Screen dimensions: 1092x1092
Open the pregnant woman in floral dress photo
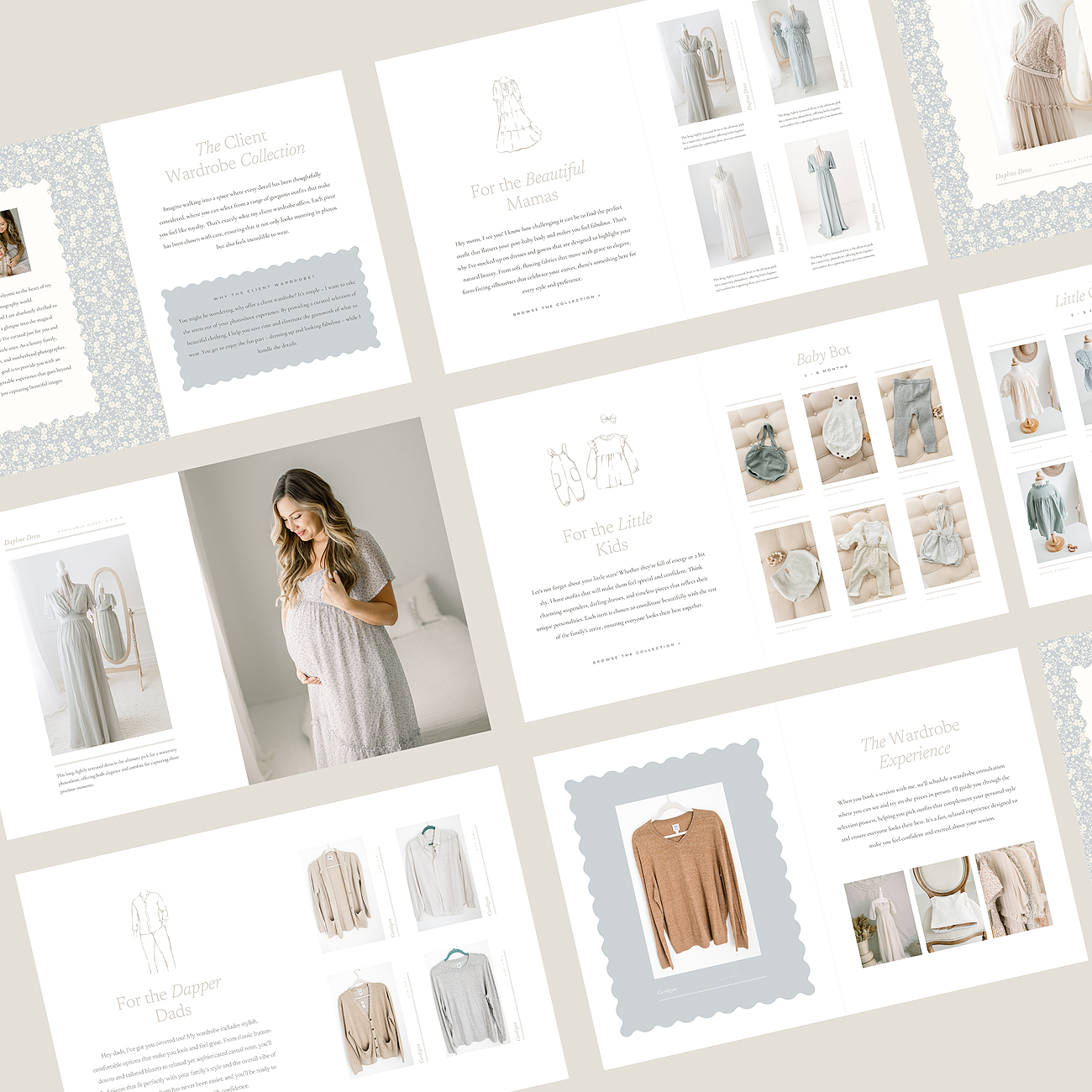pyautogui.click(x=334, y=601)
